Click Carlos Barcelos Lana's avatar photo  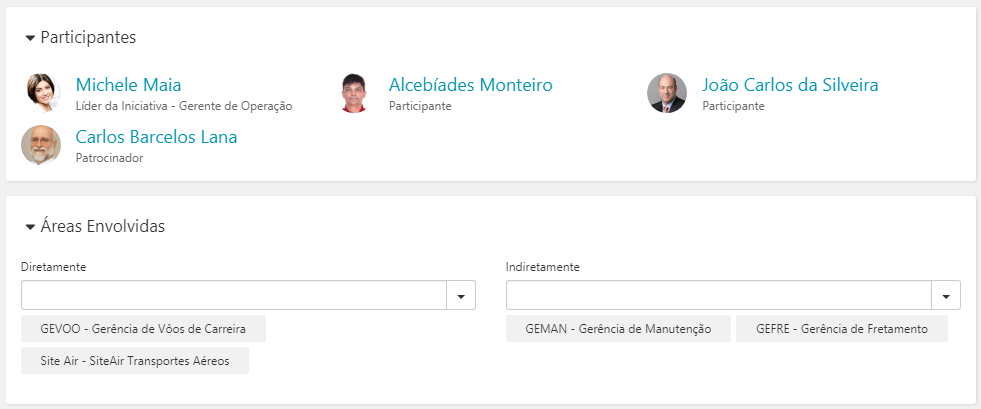(x=41, y=145)
